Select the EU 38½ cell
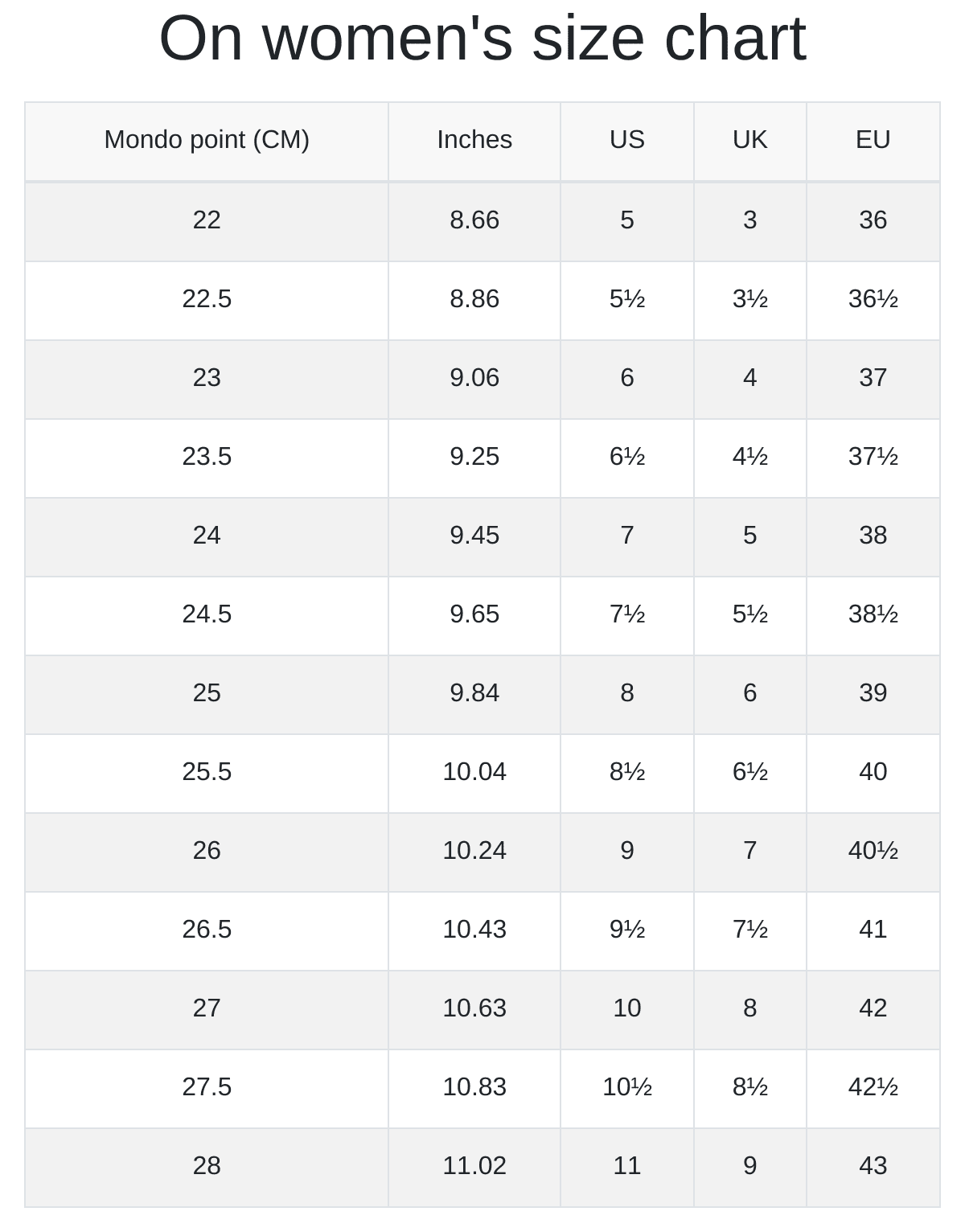The width and height of the screenshot is (965, 1232). coord(873,614)
